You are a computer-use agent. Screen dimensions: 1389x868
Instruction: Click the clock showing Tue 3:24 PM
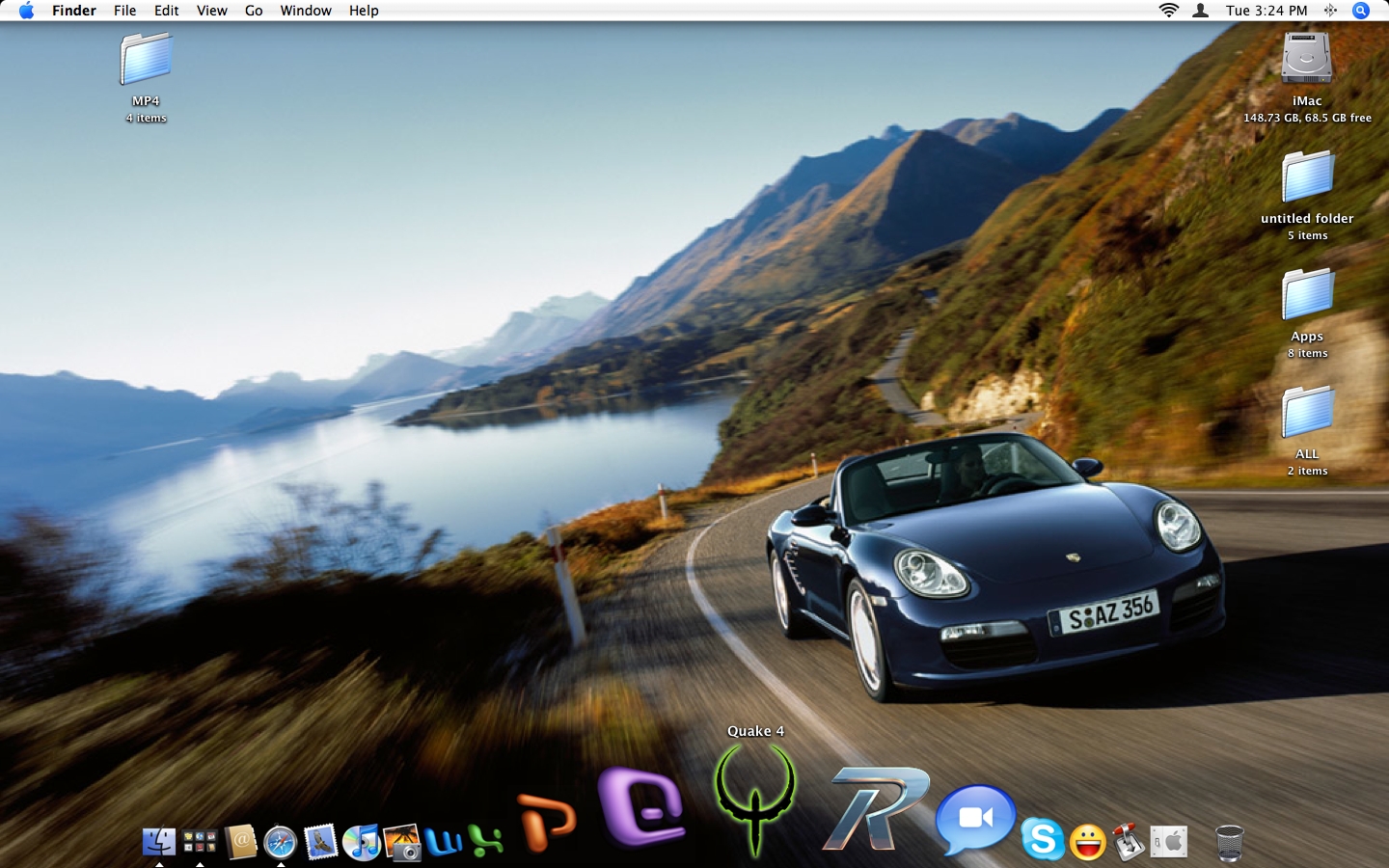(1266, 11)
